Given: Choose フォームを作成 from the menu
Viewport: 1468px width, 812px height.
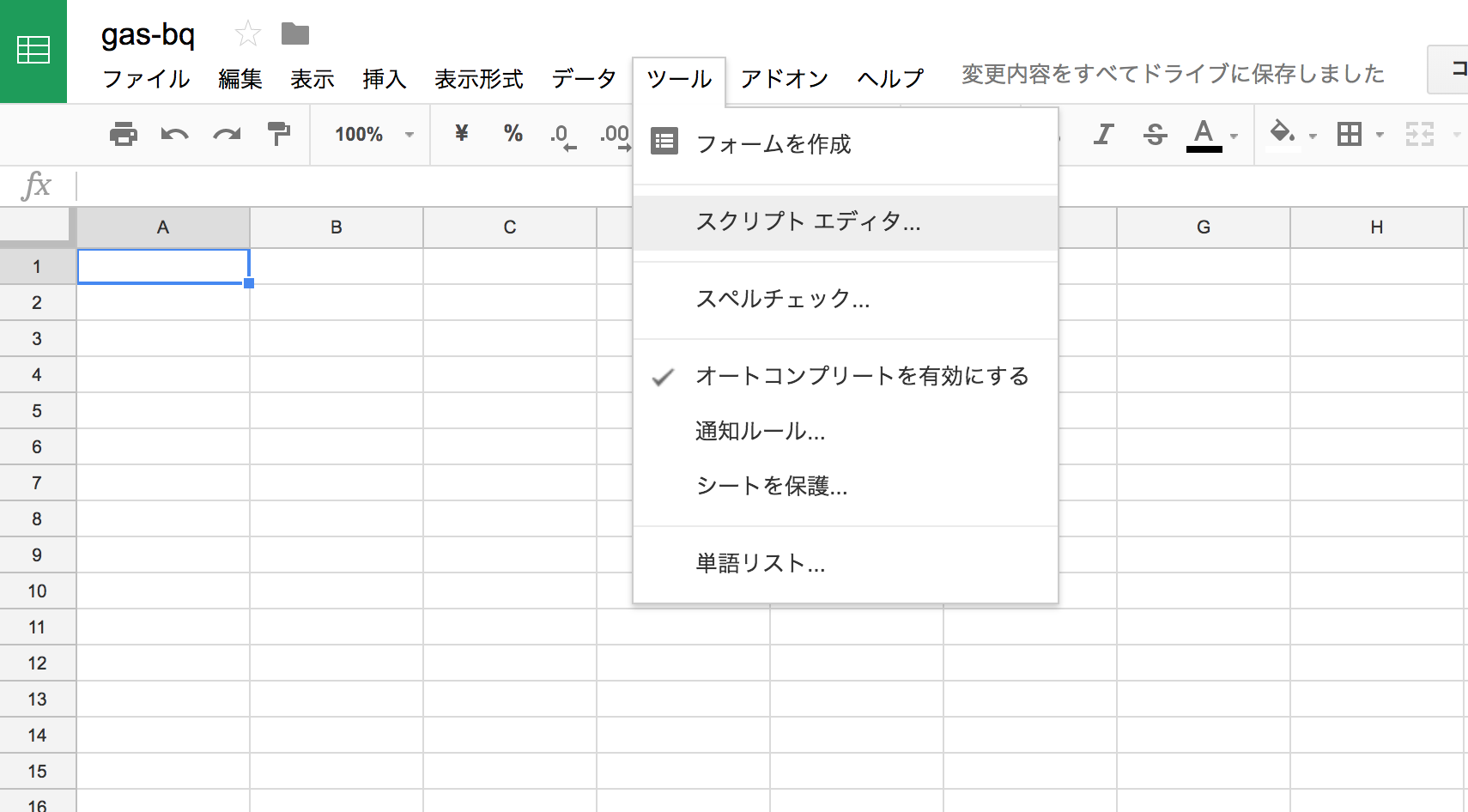Looking at the screenshot, I should (846, 144).
